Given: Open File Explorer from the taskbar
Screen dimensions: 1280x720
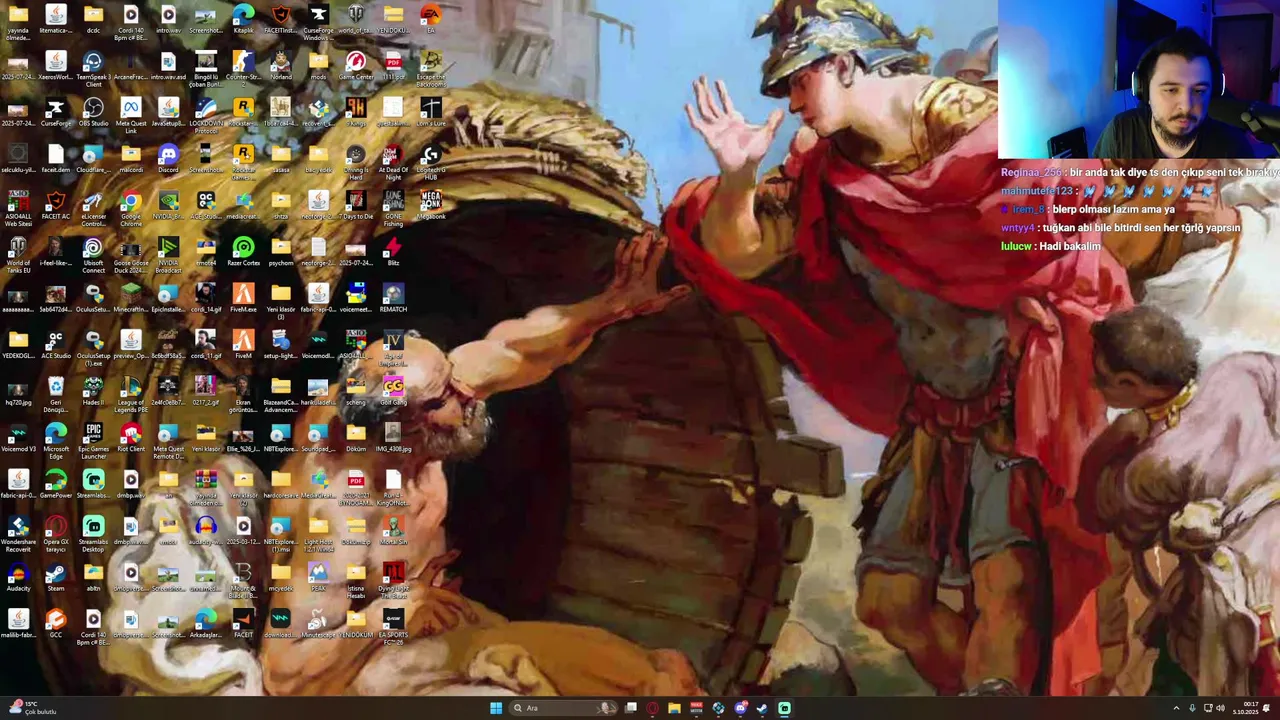Looking at the screenshot, I should (674, 708).
